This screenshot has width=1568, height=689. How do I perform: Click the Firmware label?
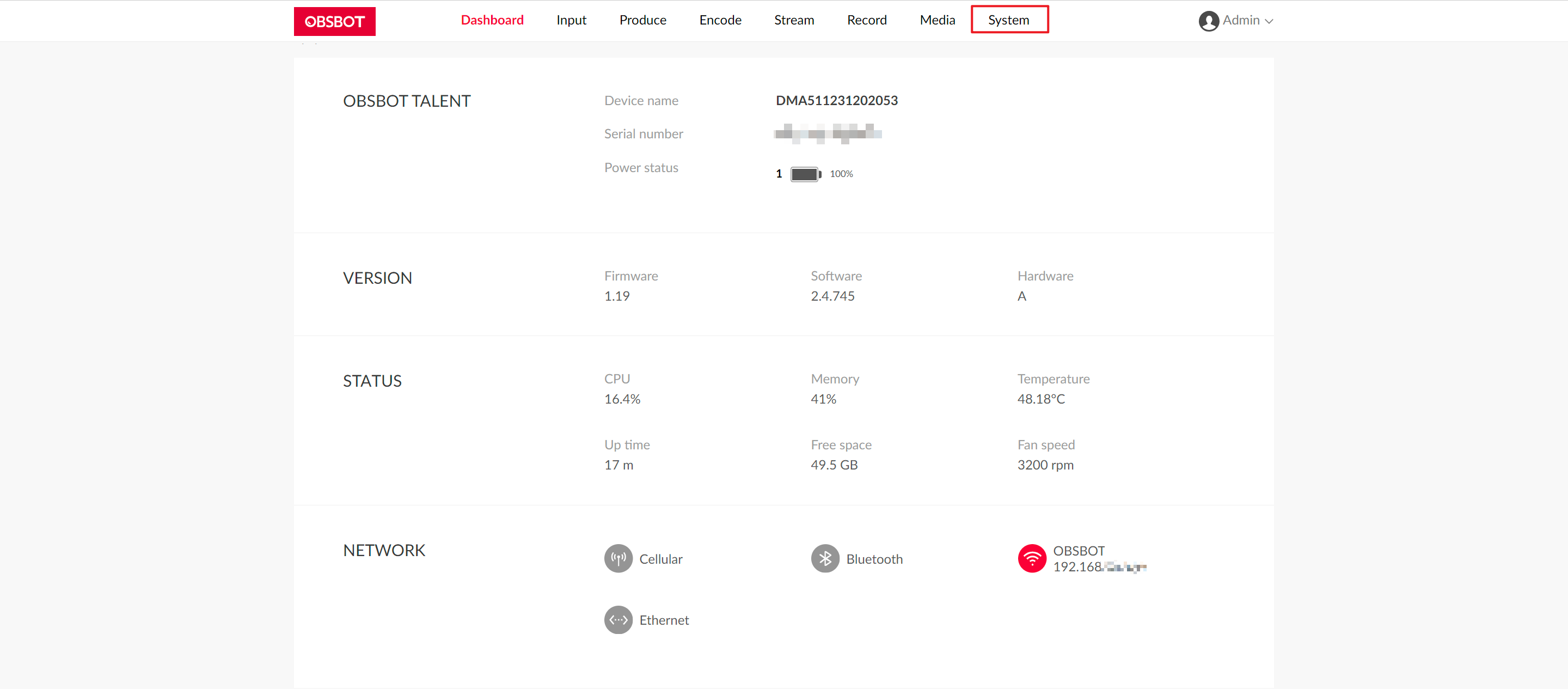tap(630, 276)
